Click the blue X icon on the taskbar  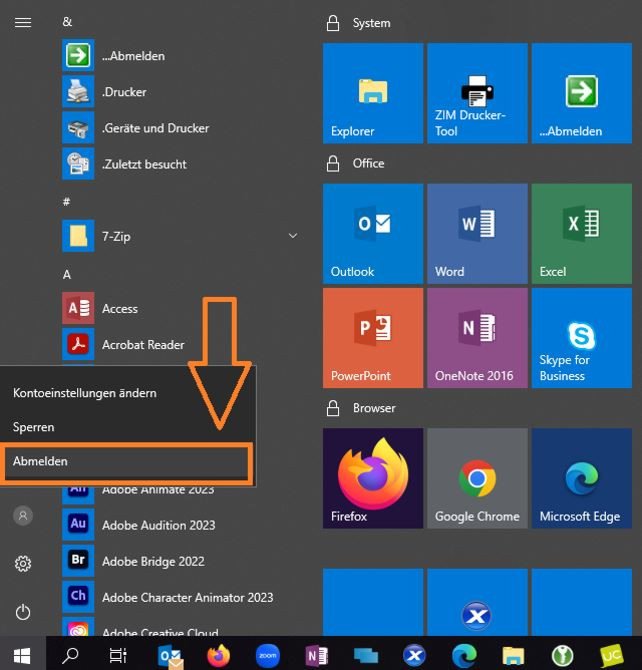(414, 655)
